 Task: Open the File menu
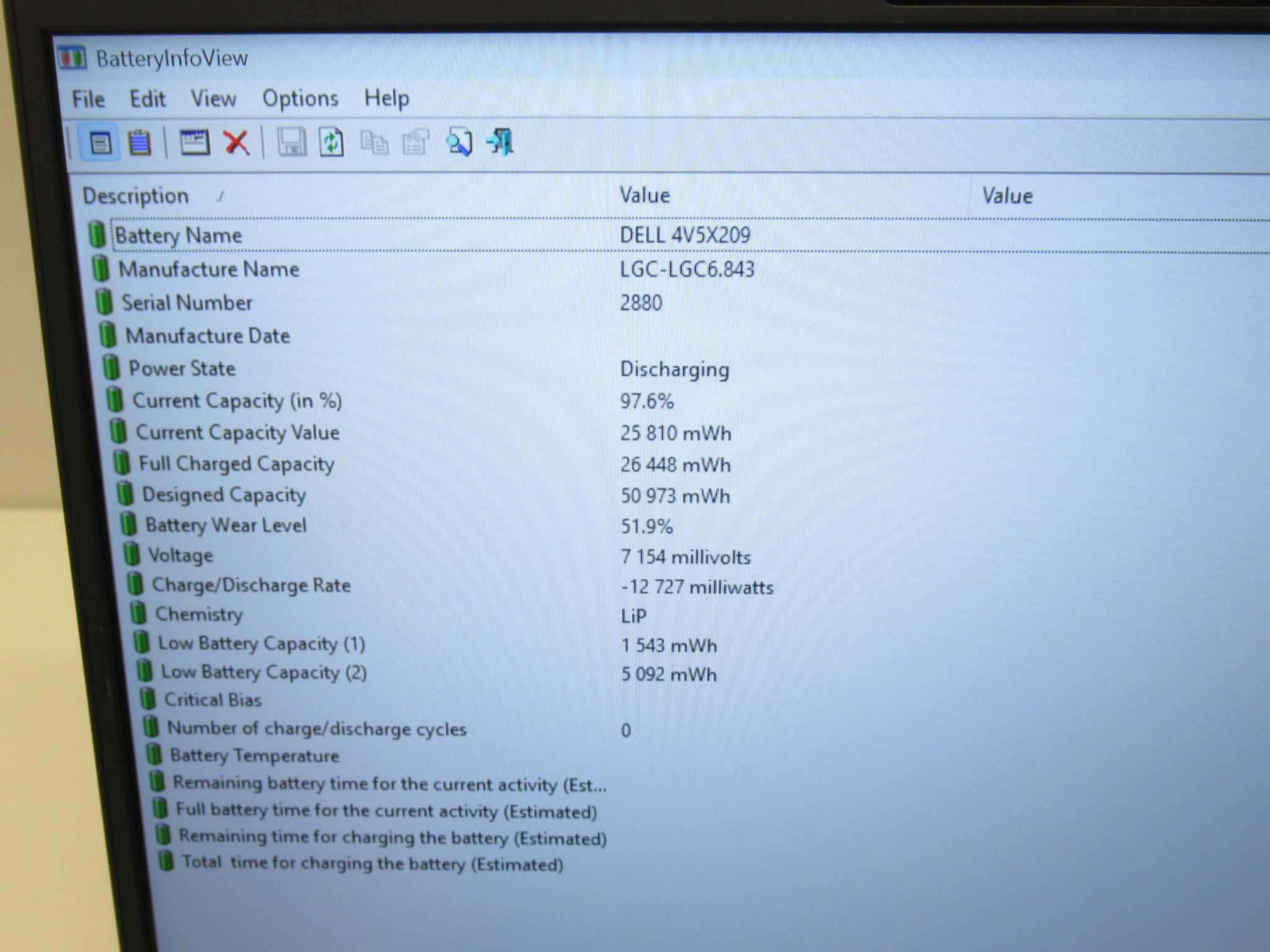click(x=88, y=99)
